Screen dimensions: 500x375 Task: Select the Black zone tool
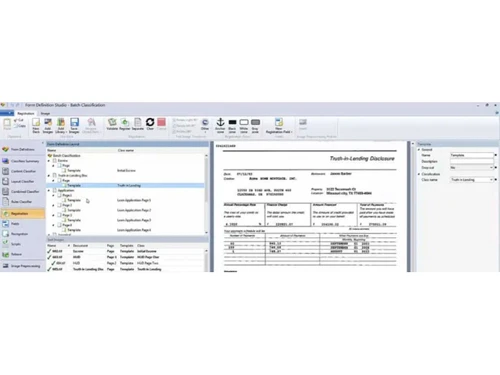click(232, 125)
